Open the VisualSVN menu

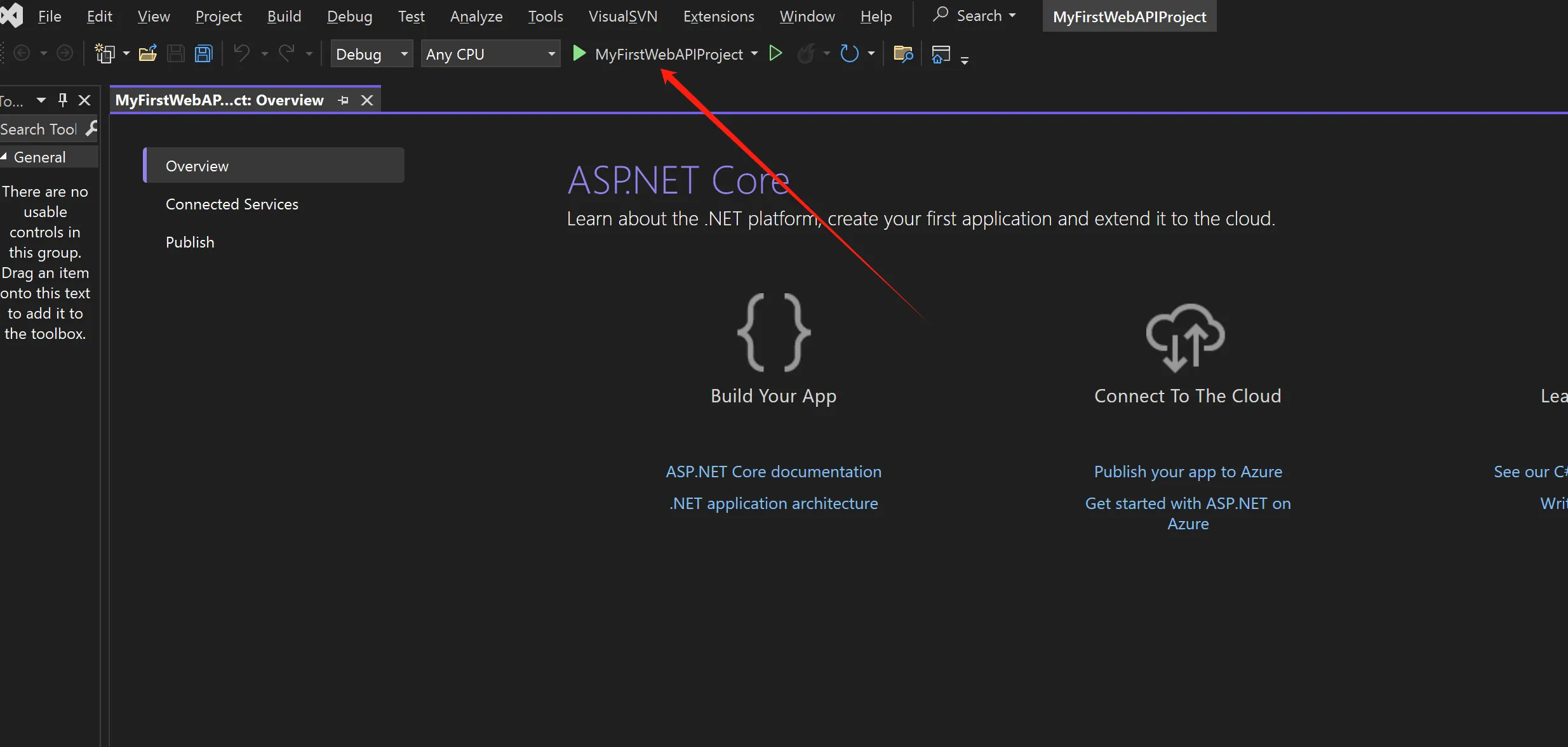pyautogui.click(x=623, y=16)
